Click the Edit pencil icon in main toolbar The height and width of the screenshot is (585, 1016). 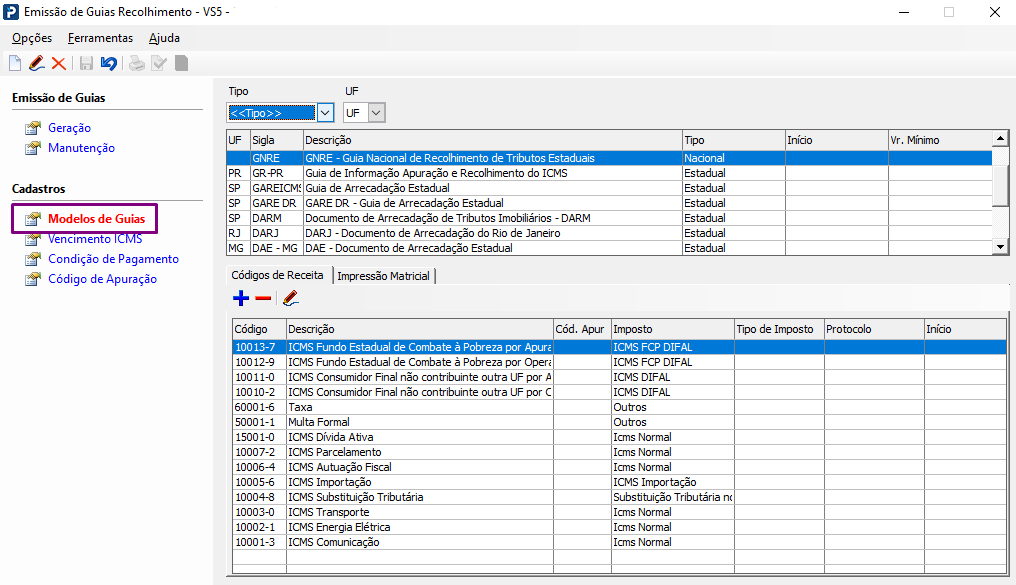pos(37,63)
